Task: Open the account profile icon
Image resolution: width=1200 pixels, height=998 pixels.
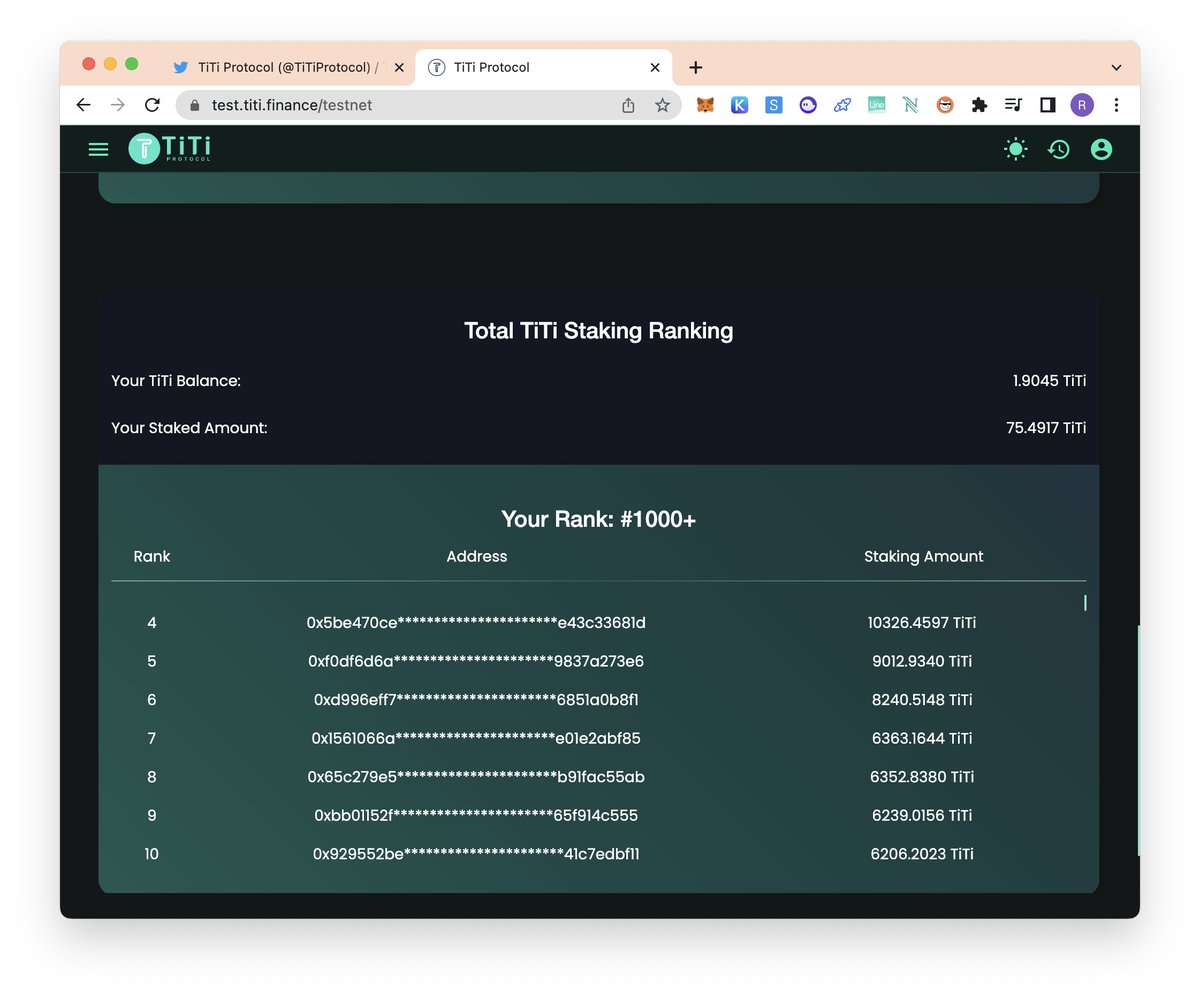Action: [x=1101, y=149]
